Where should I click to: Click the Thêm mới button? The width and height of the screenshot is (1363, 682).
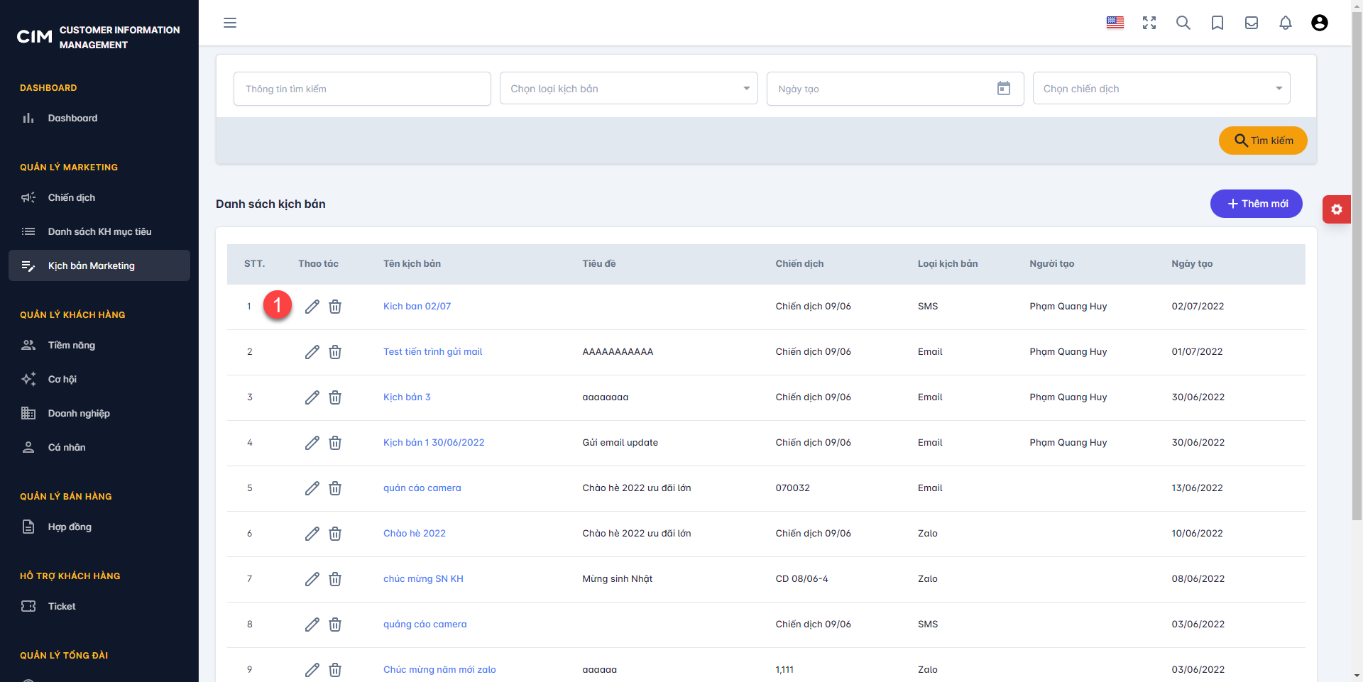click(1256, 203)
